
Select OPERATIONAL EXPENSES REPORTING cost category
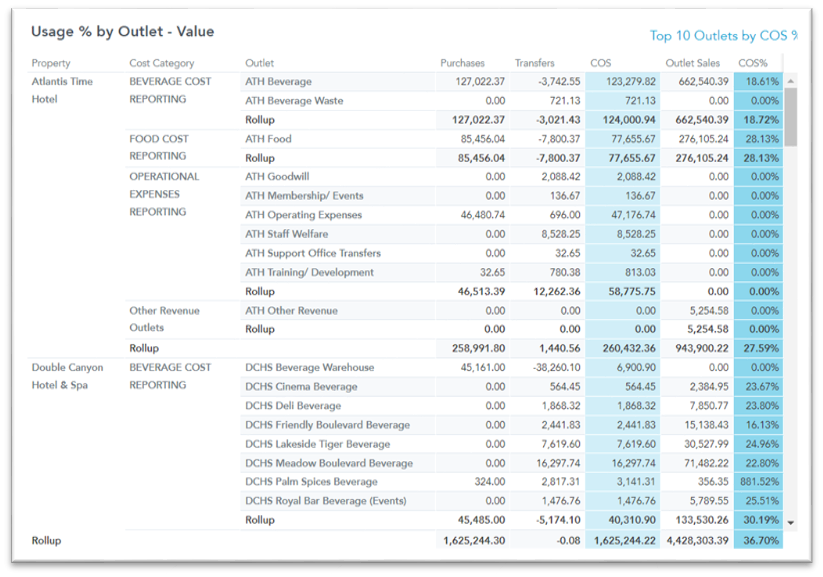coord(164,194)
